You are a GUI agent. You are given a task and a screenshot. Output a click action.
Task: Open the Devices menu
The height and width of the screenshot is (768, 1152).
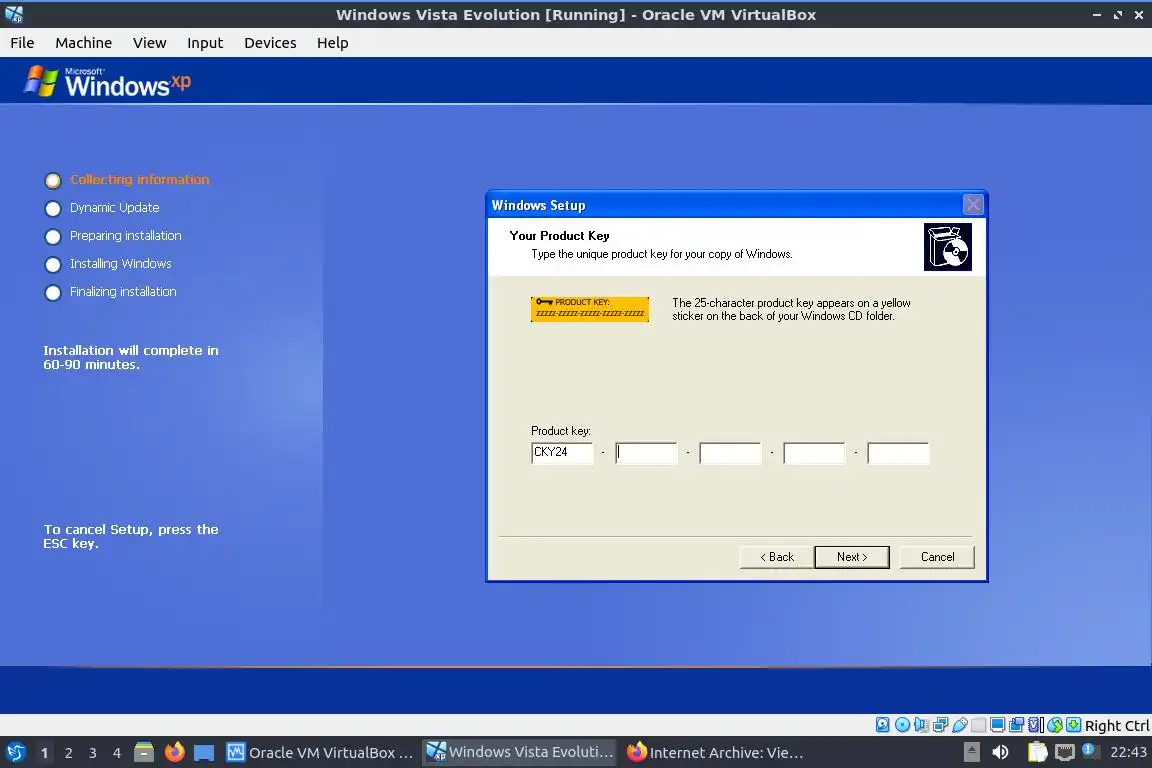270,43
